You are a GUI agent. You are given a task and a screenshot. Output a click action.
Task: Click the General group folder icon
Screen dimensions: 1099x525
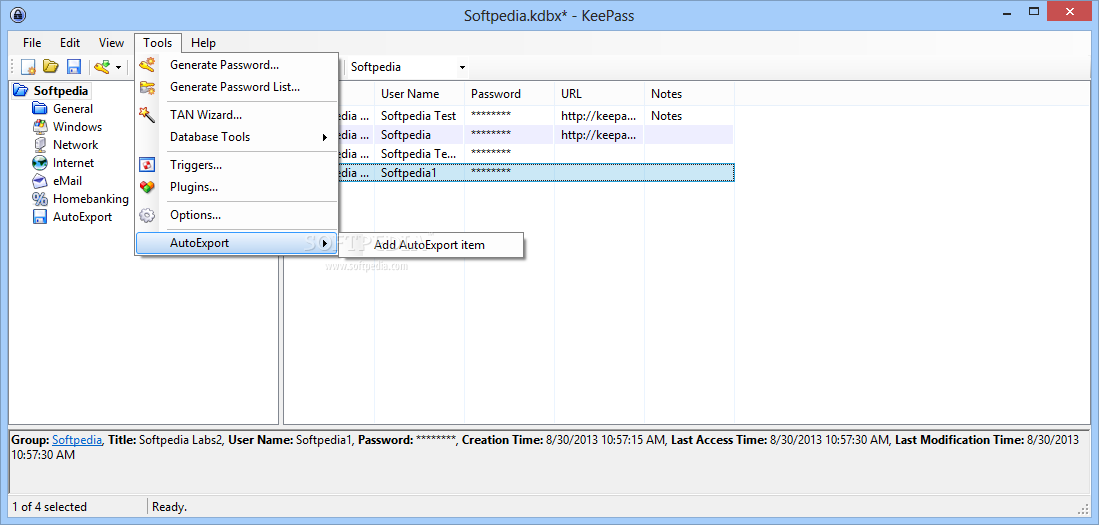(40, 109)
